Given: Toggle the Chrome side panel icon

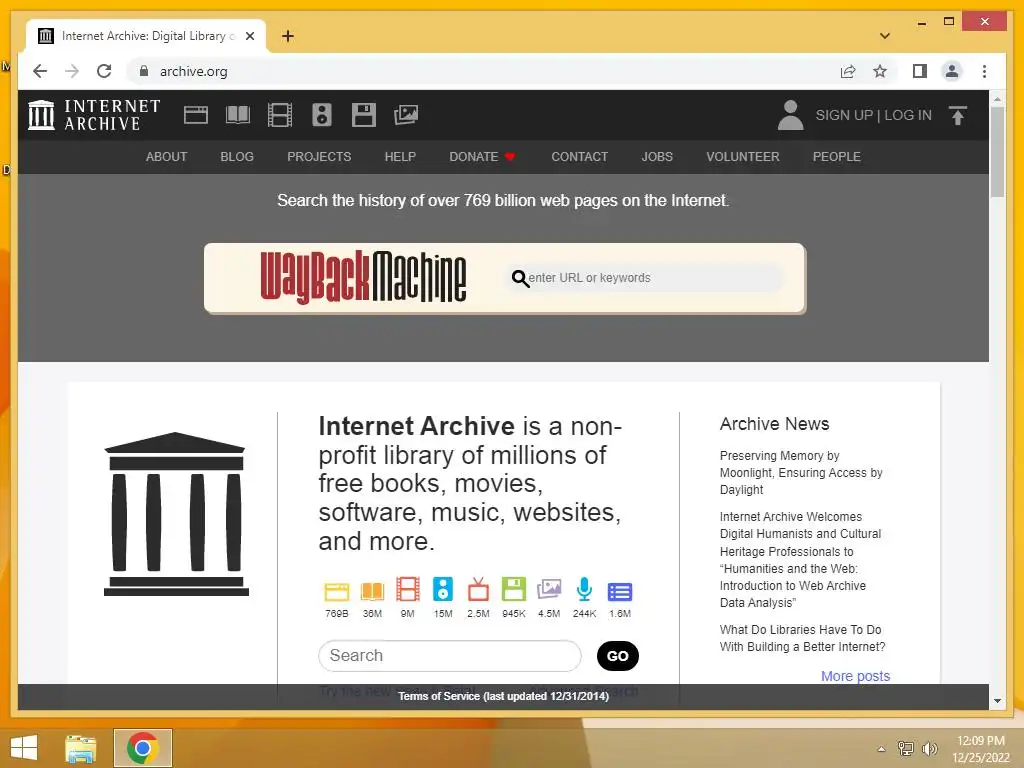Looking at the screenshot, I should pyautogui.click(x=920, y=71).
